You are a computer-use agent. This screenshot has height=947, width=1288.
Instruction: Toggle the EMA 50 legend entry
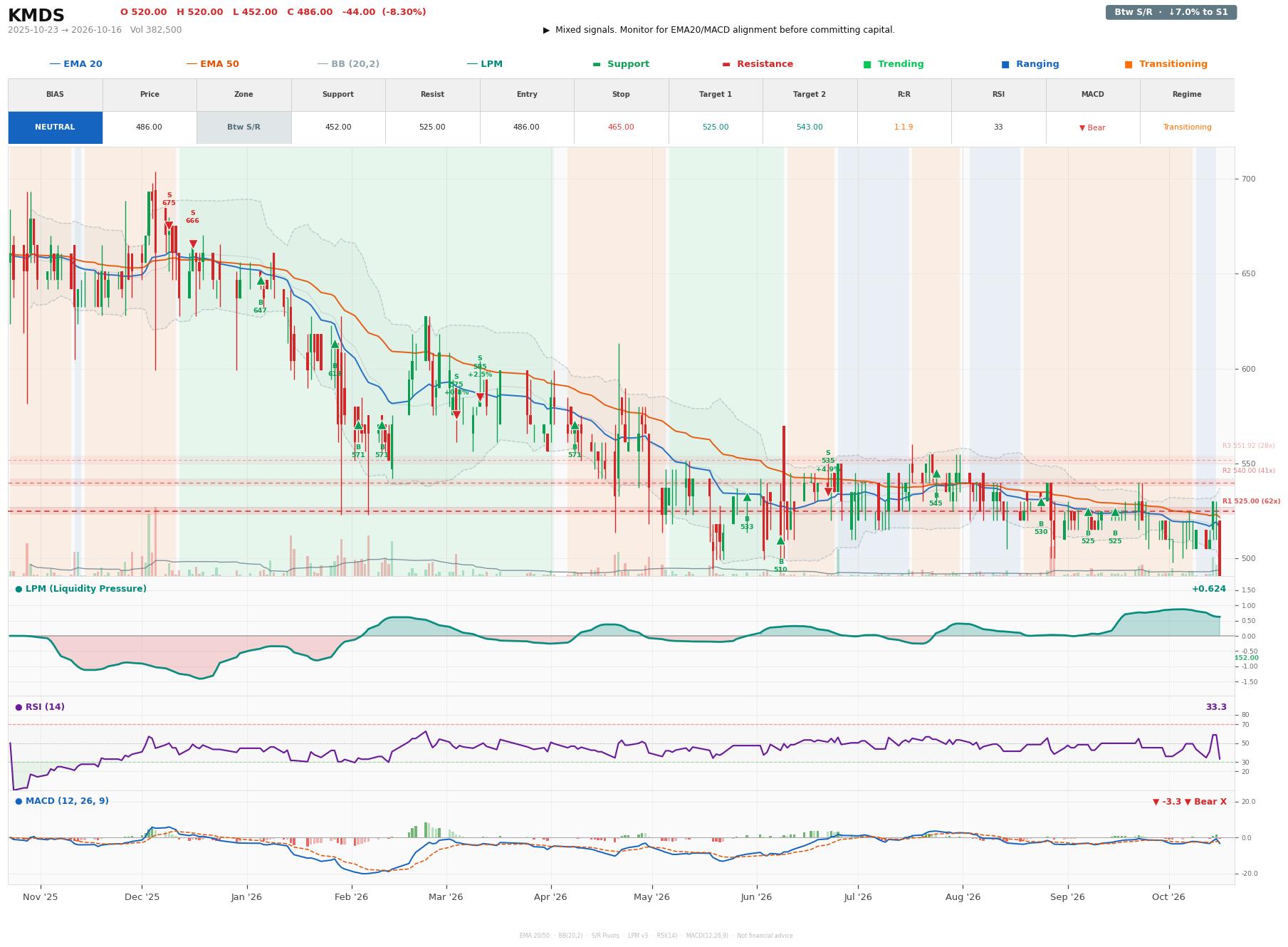pos(212,64)
